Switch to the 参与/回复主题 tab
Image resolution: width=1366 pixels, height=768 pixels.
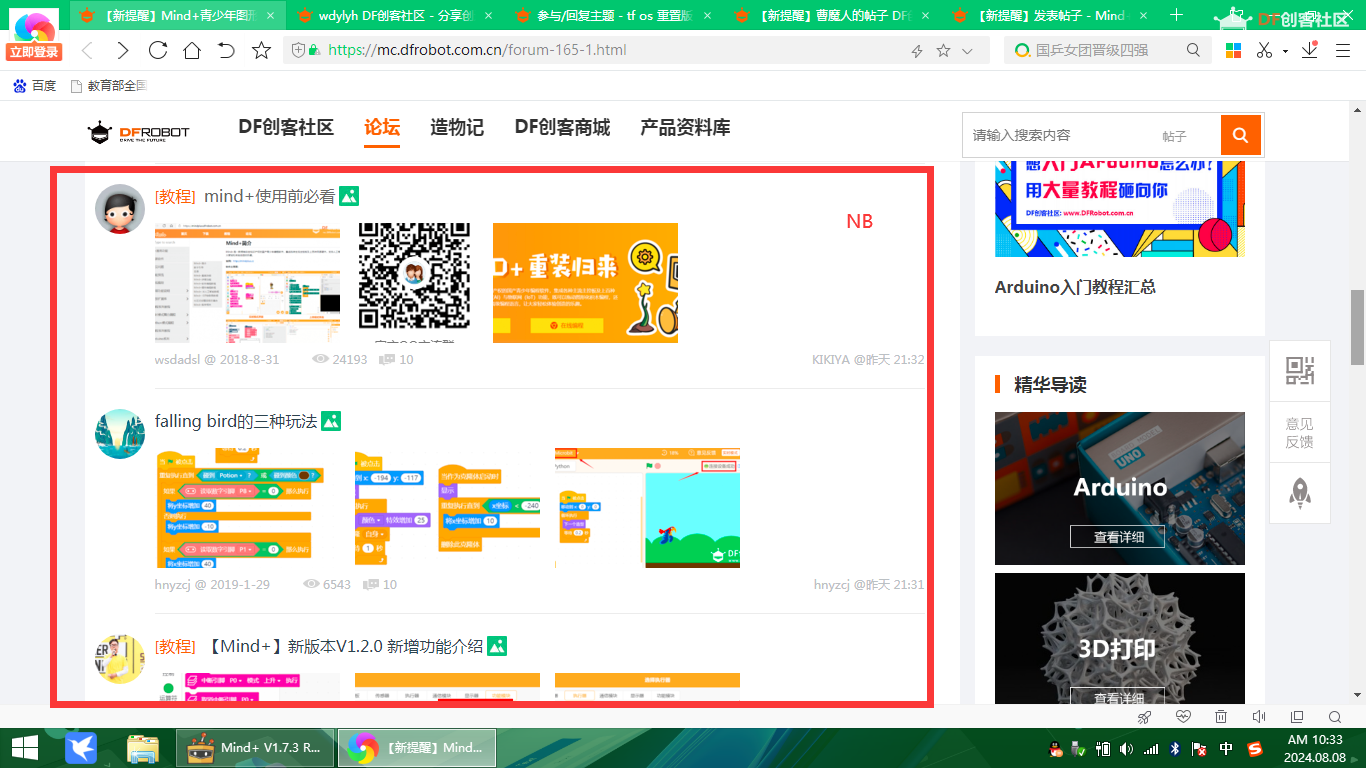pos(614,15)
